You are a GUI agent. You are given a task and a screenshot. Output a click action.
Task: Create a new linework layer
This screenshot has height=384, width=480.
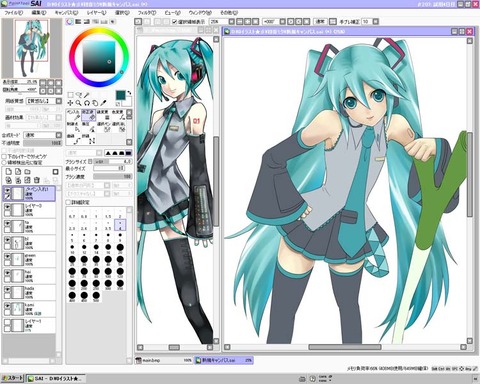pyautogui.click(x=18, y=172)
